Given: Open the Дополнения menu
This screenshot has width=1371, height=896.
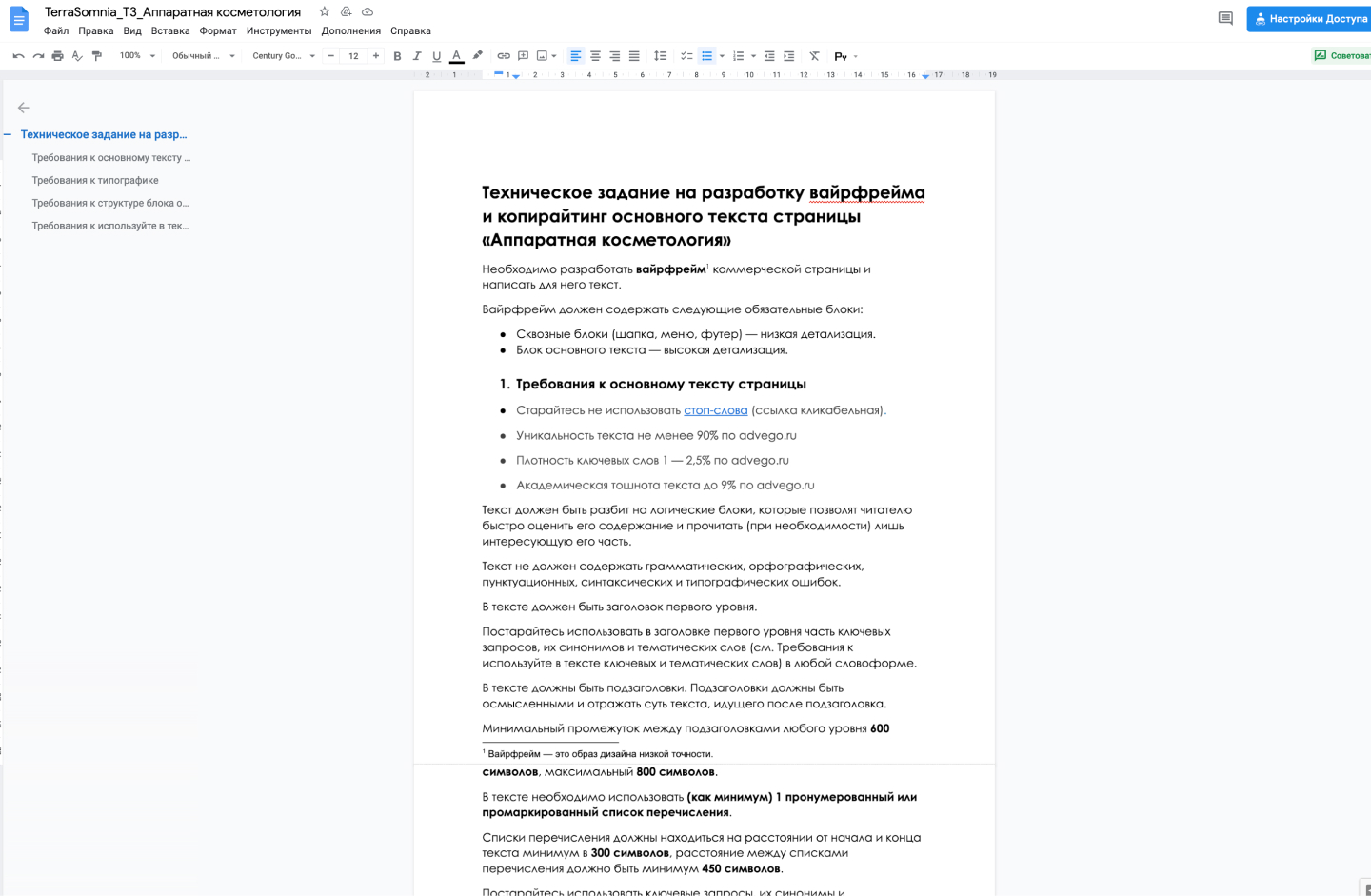Looking at the screenshot, I should click(351, 30).
